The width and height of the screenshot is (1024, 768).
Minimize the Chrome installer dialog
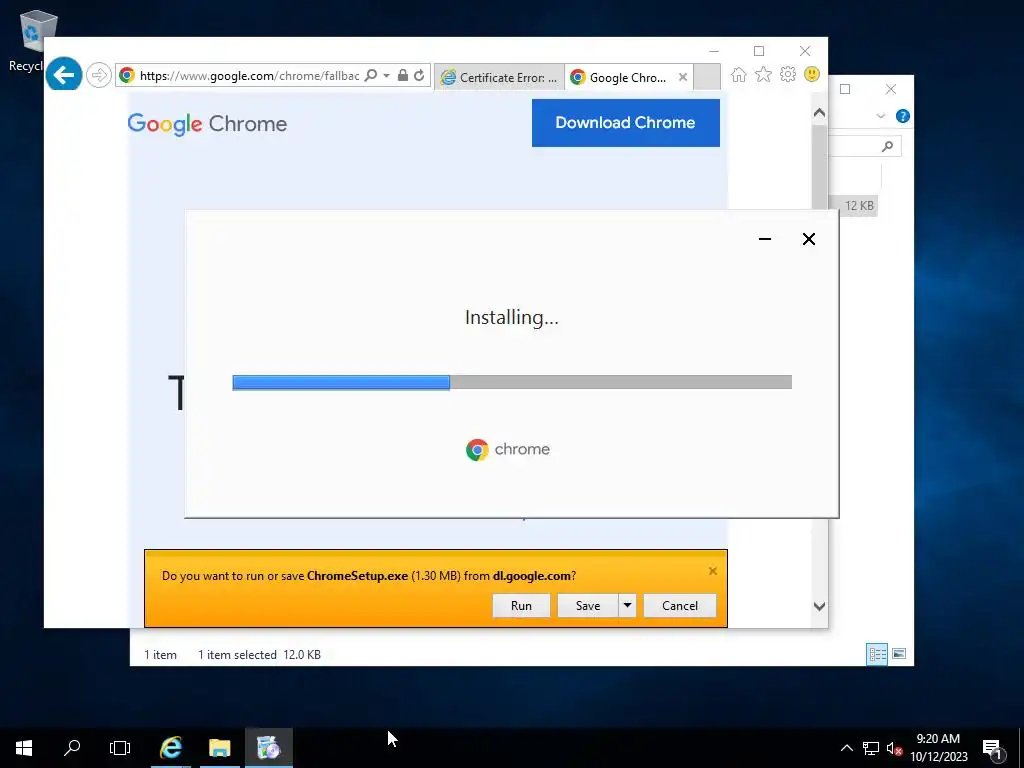pos(765,239)
